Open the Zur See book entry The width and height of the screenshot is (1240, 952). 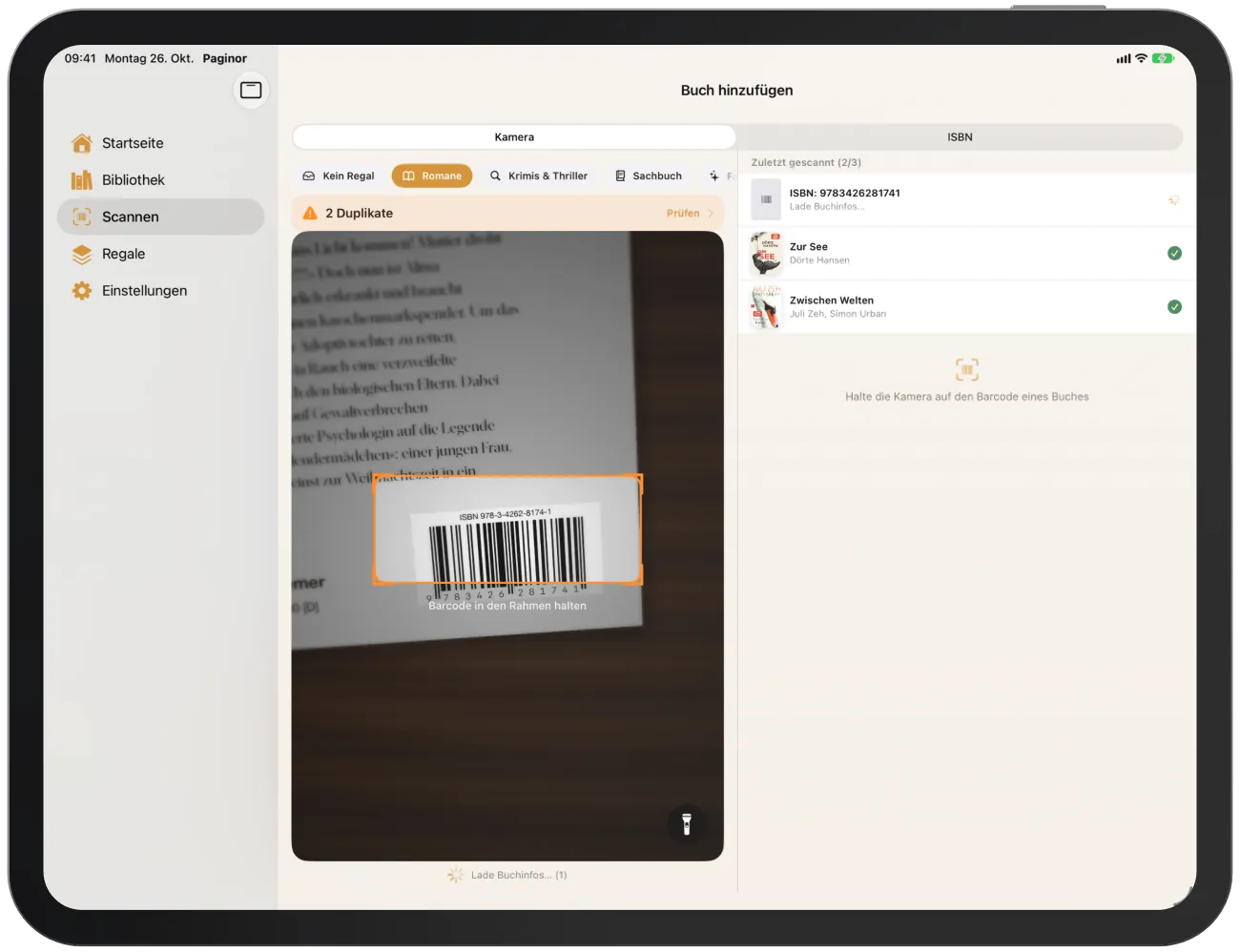coord(967,253)
